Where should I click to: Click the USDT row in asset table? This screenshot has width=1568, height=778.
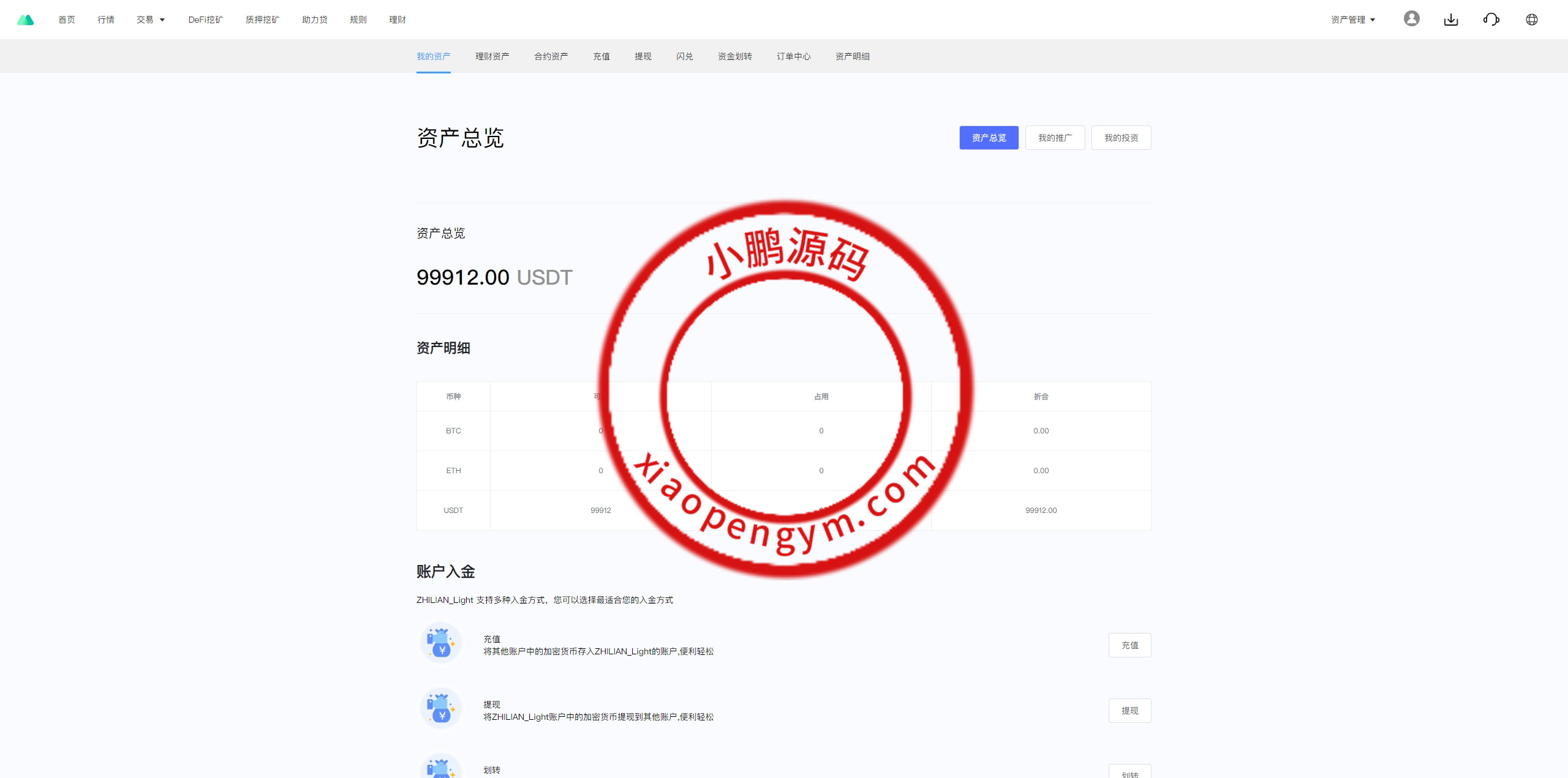coord(453,511)
